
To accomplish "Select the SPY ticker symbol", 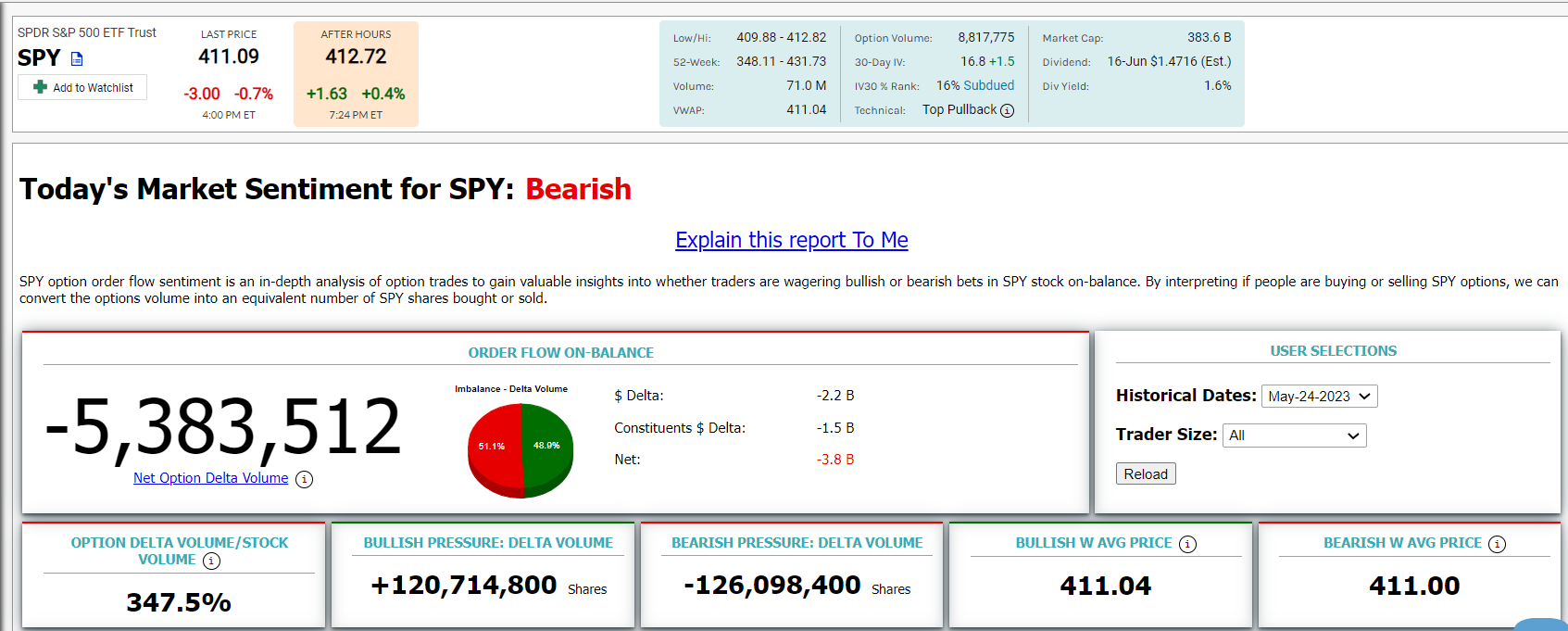I will [x=39, y=57].
